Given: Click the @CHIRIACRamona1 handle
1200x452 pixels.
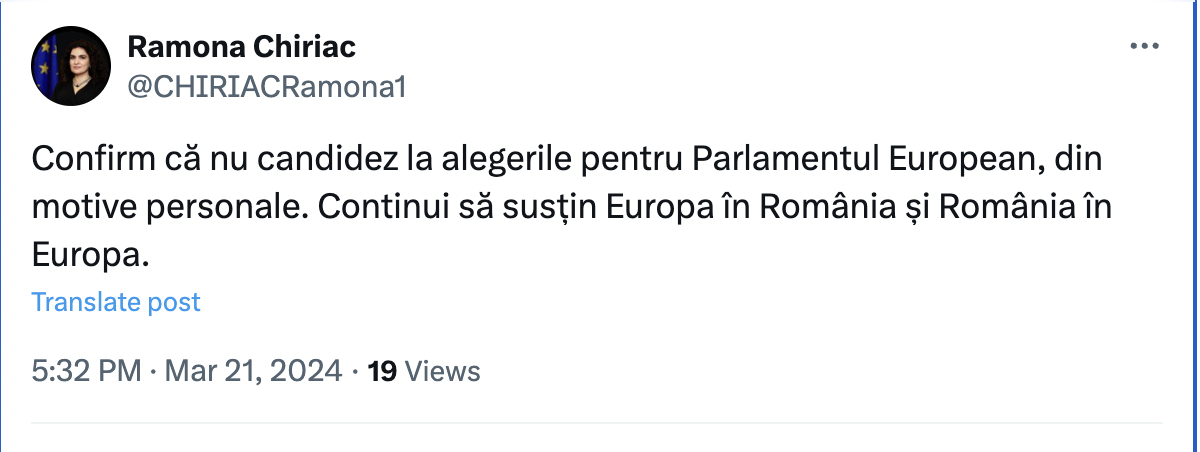Looking at the screenshot, I should [267, 87].
